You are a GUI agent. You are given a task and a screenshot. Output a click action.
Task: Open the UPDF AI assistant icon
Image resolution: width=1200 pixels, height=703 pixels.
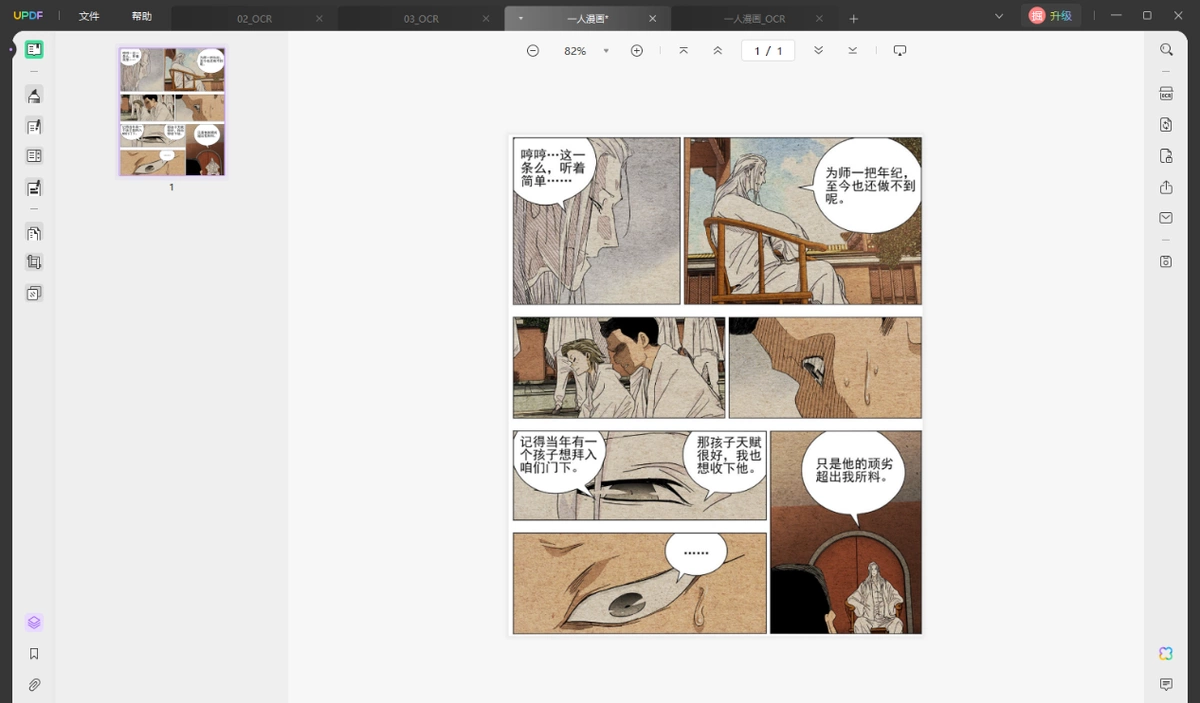1166,653
